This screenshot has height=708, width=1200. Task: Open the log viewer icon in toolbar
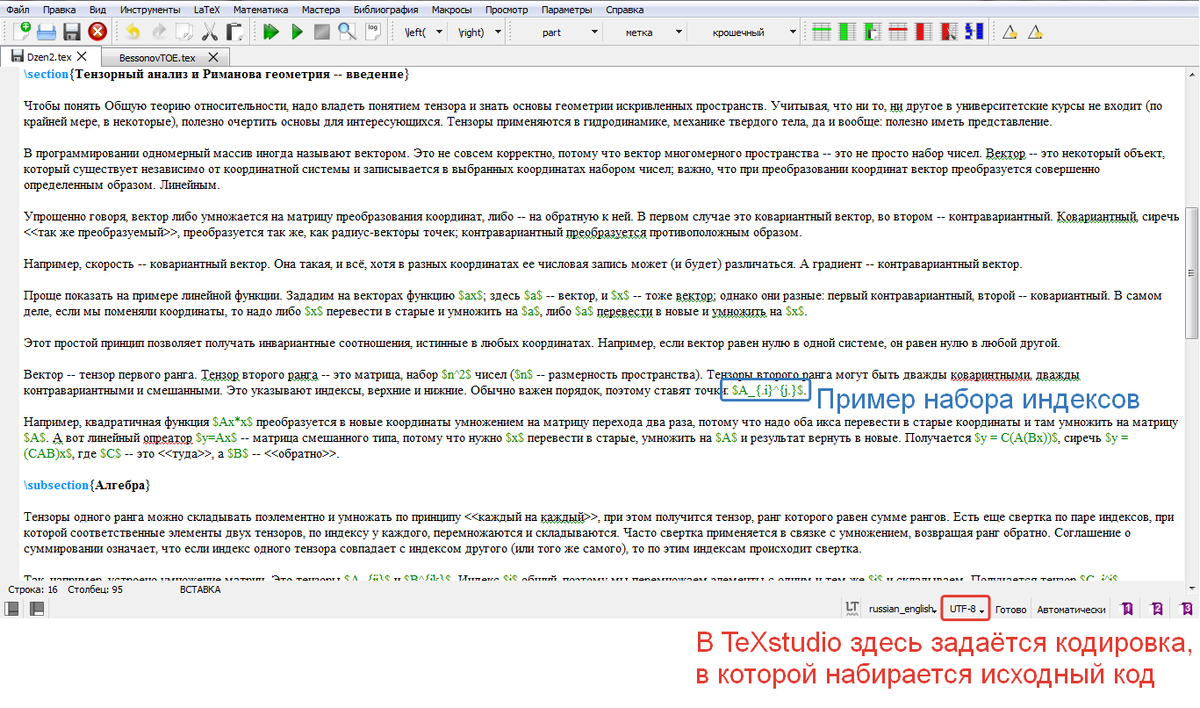coord(372,31)
